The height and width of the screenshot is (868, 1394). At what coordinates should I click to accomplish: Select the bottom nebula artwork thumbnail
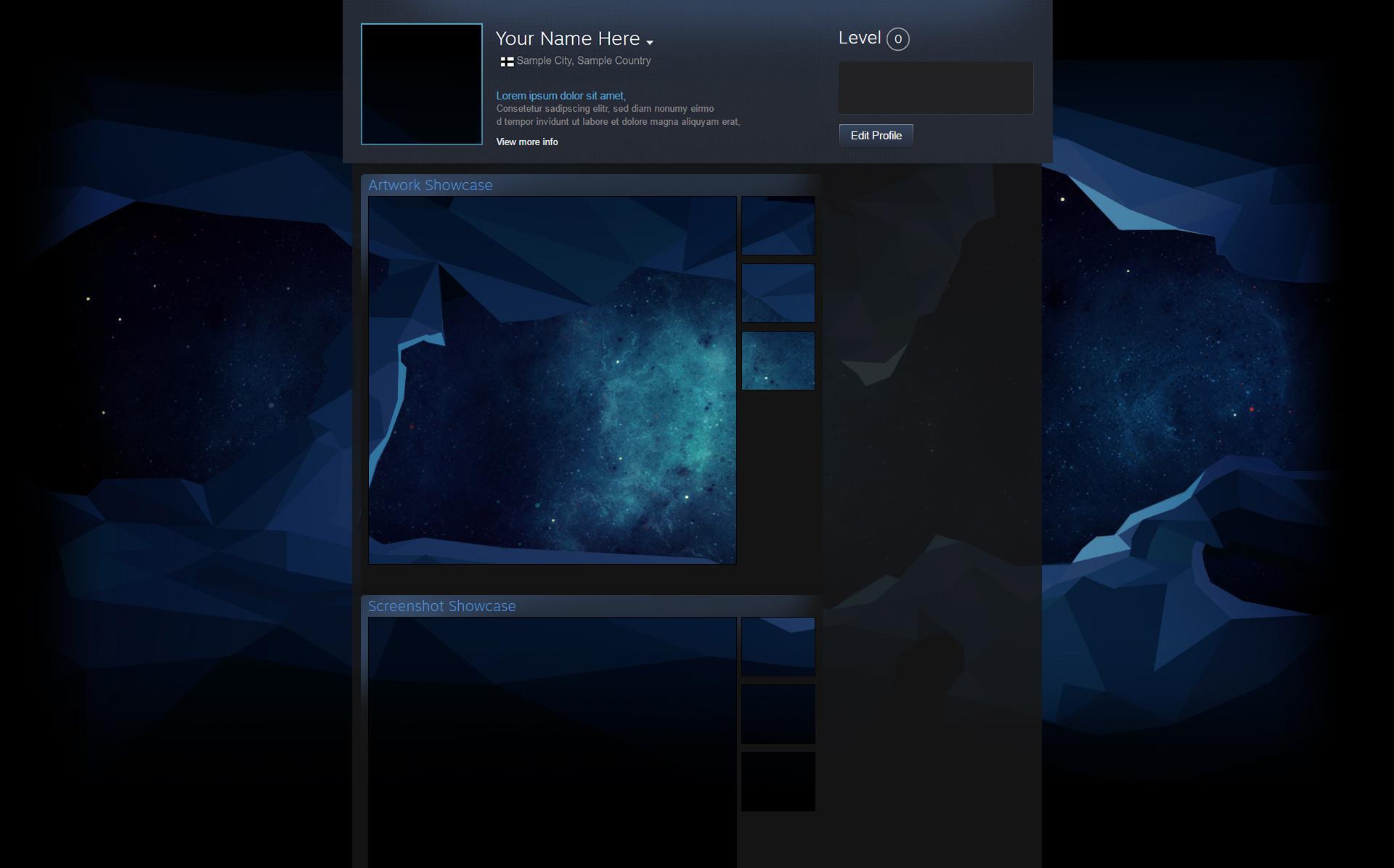(x=778, y=361)
